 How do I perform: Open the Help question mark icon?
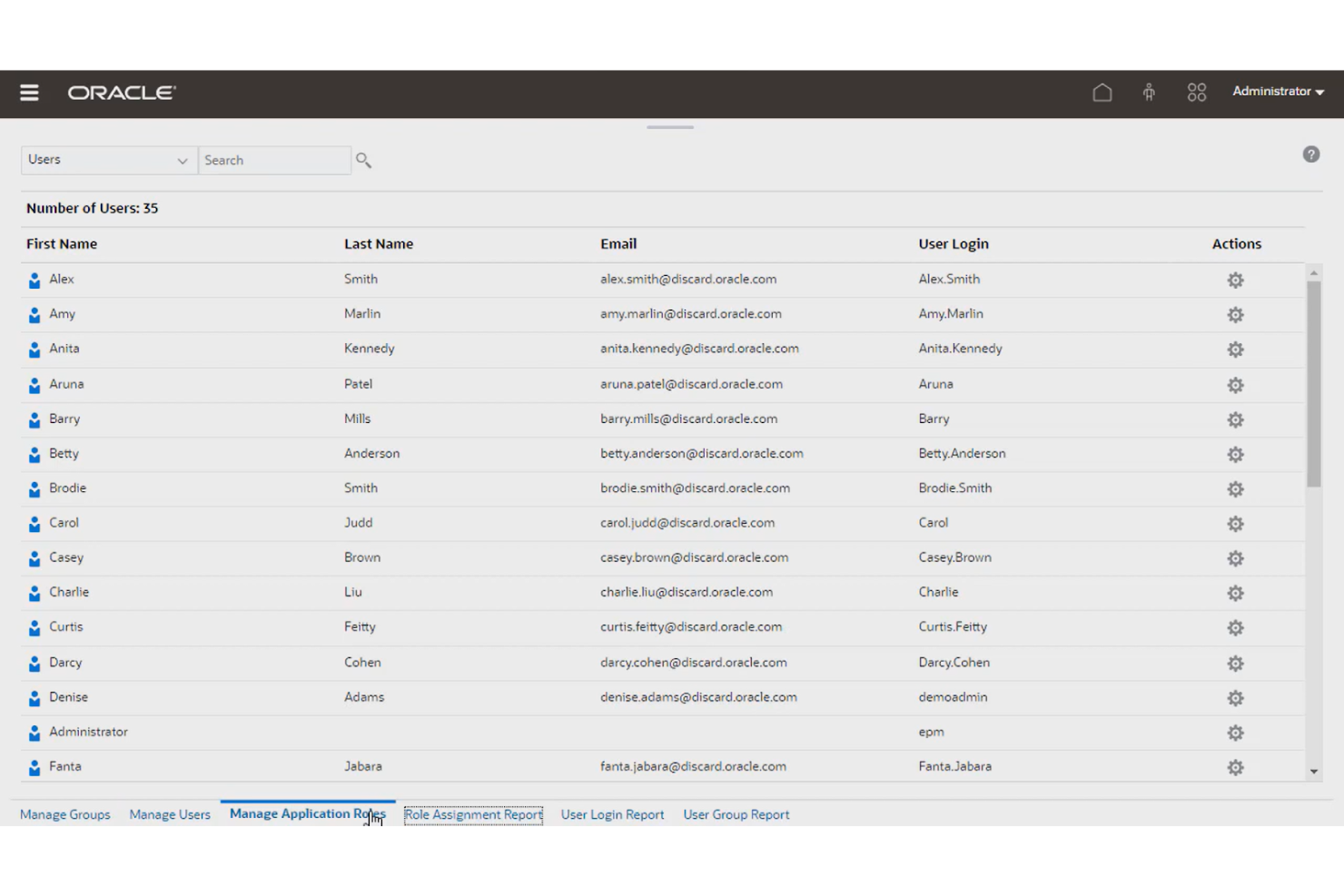pos(1311,154)
